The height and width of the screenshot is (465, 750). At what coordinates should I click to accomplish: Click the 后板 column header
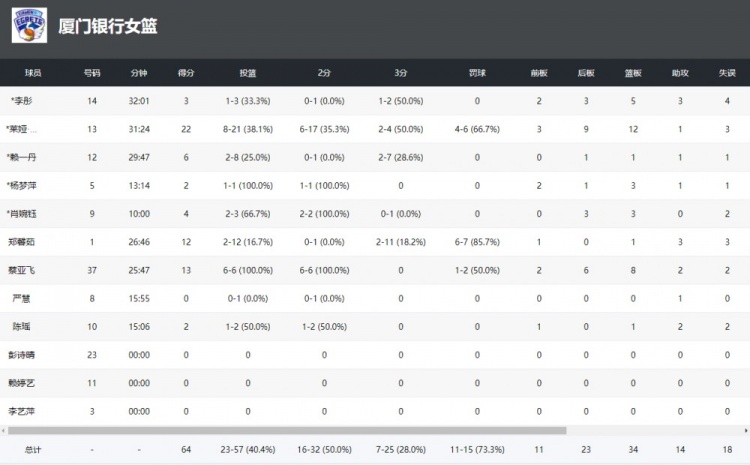point(586,73)
